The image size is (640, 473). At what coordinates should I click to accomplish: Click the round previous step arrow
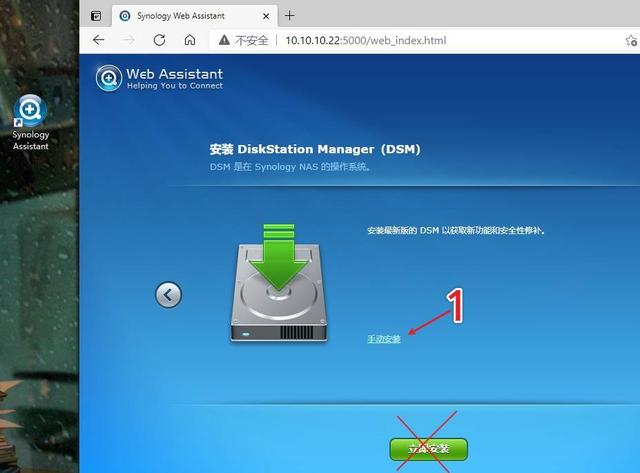pyautogui.click(x=168, y=294)
